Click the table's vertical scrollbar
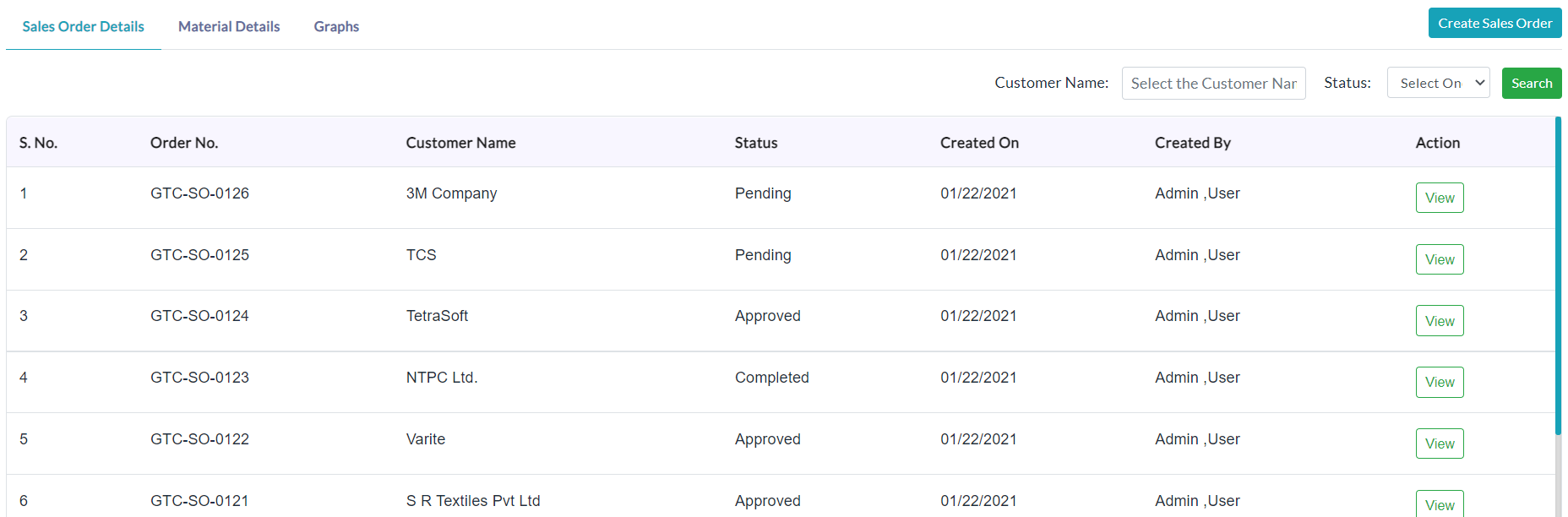 (x=1558, y=275)
